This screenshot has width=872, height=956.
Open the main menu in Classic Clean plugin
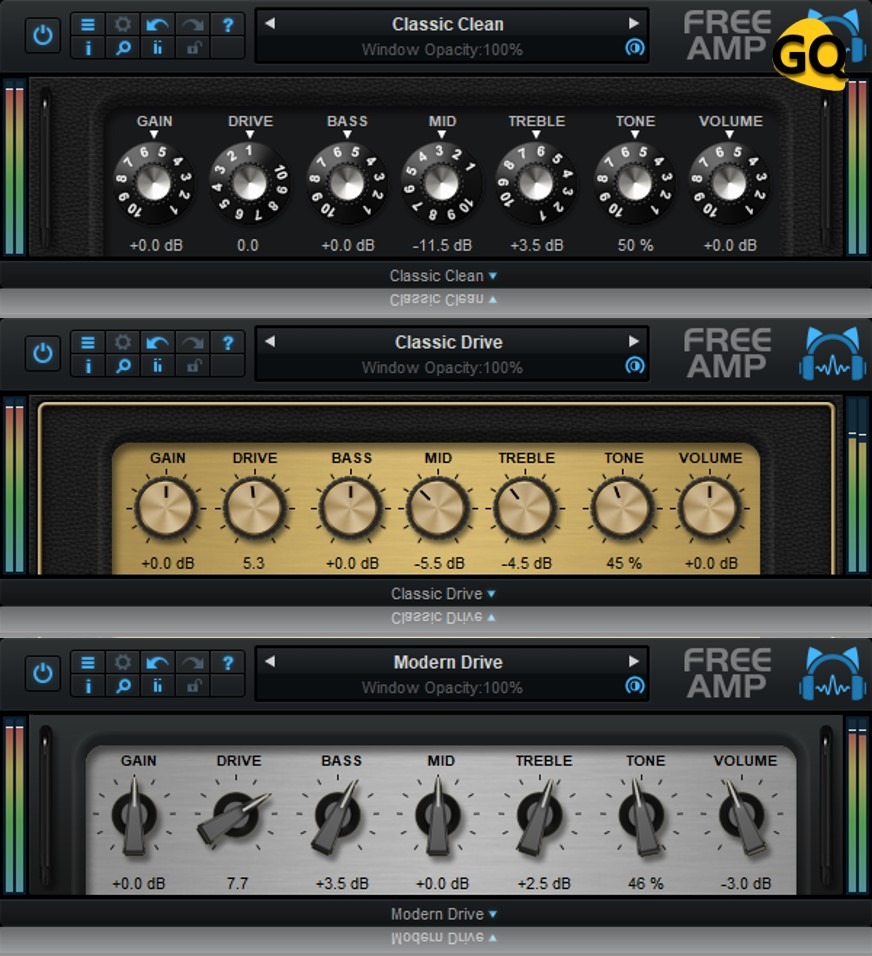point(88,24)
